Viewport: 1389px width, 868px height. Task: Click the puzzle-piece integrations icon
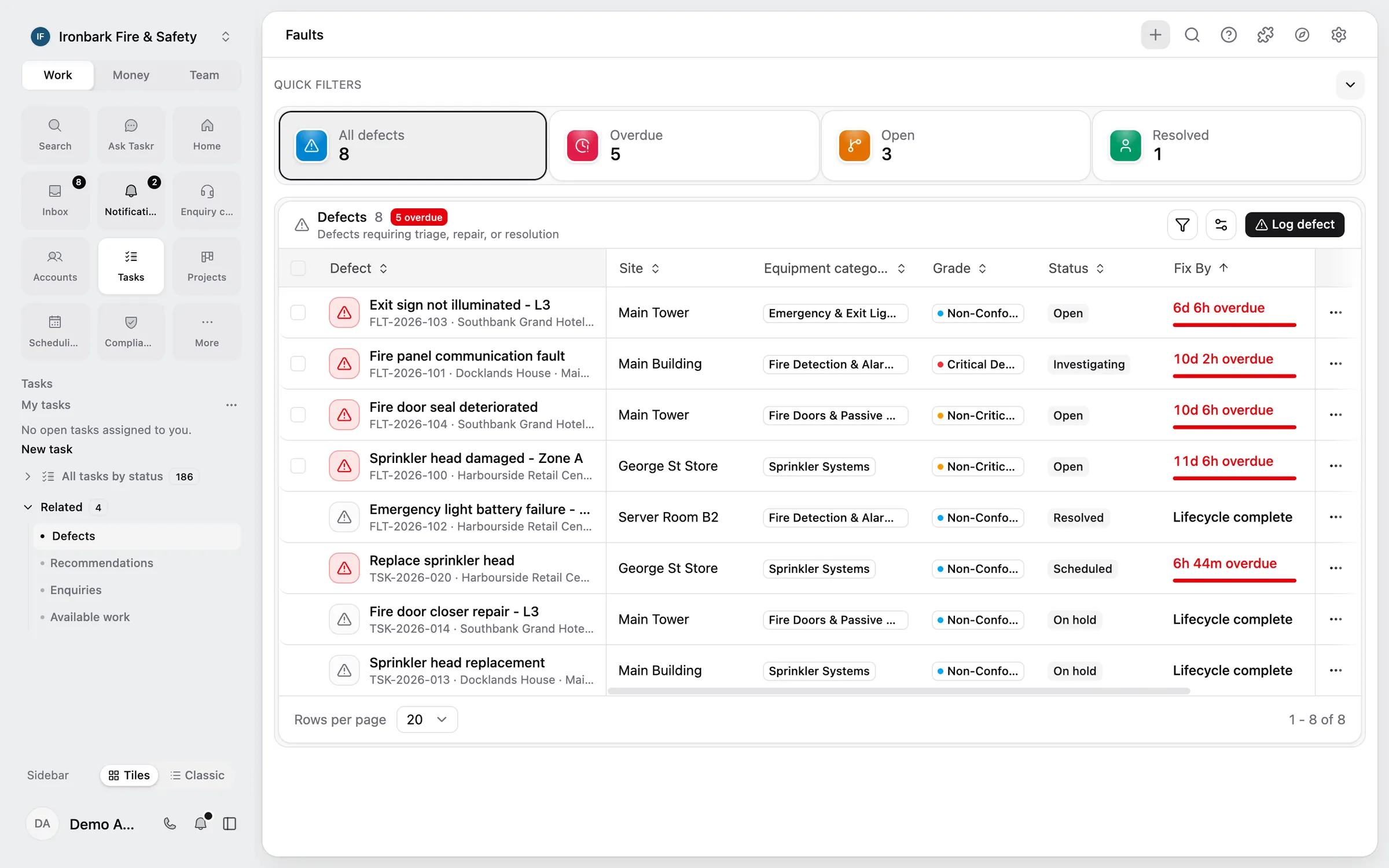pyautogui.click(x=1265, y=35)
